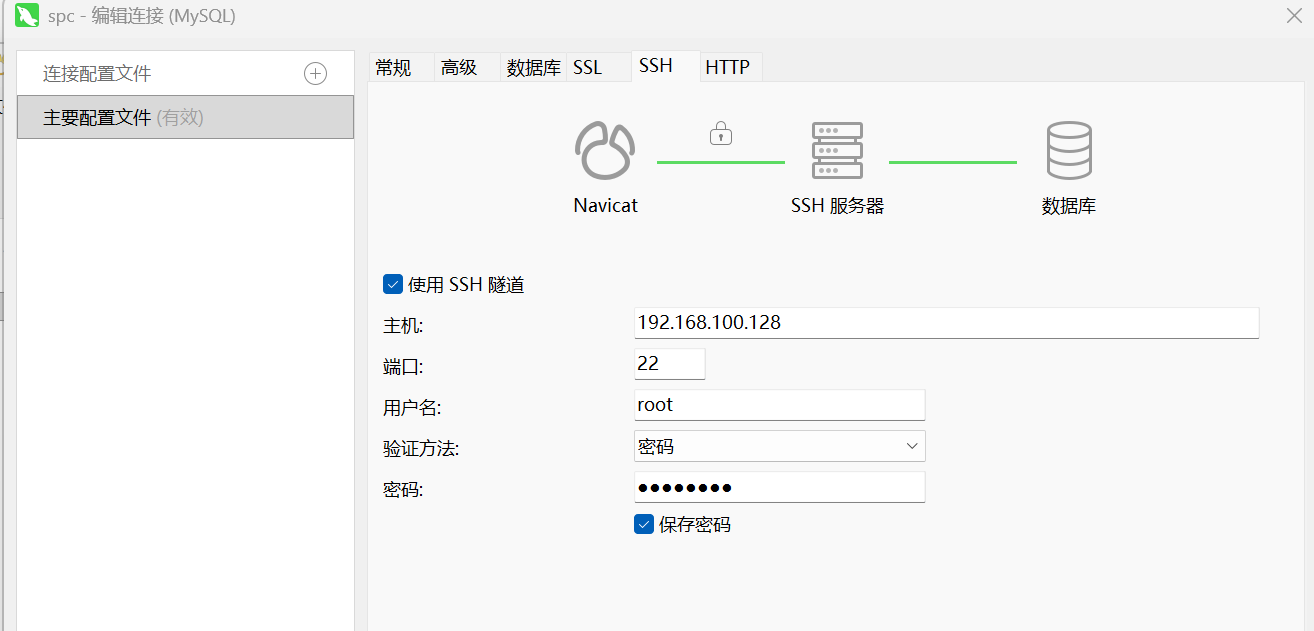
Task: Select 主要配置文件 profile in the list
Action: tap(185, 118)
